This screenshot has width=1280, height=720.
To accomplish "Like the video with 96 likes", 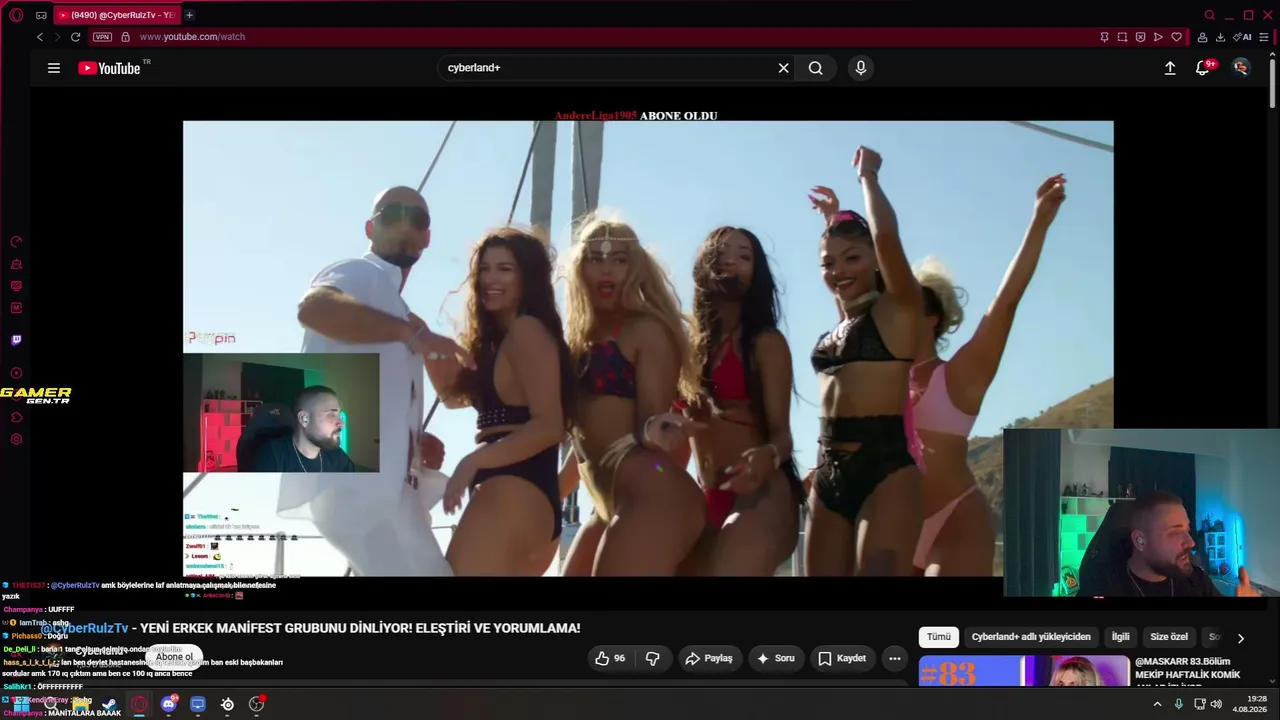I will (610, 658).
